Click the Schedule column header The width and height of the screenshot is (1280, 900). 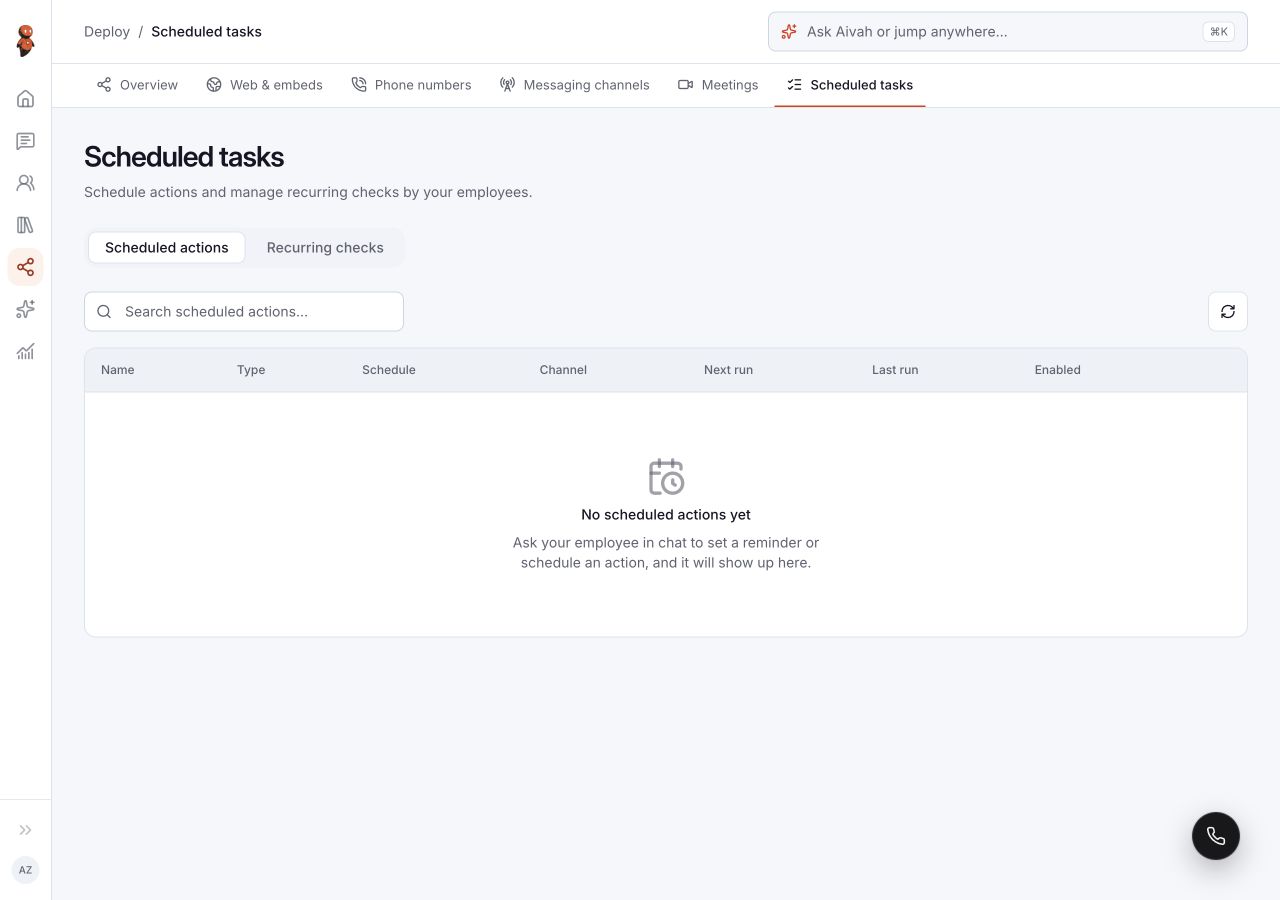[x=389, y=370]
